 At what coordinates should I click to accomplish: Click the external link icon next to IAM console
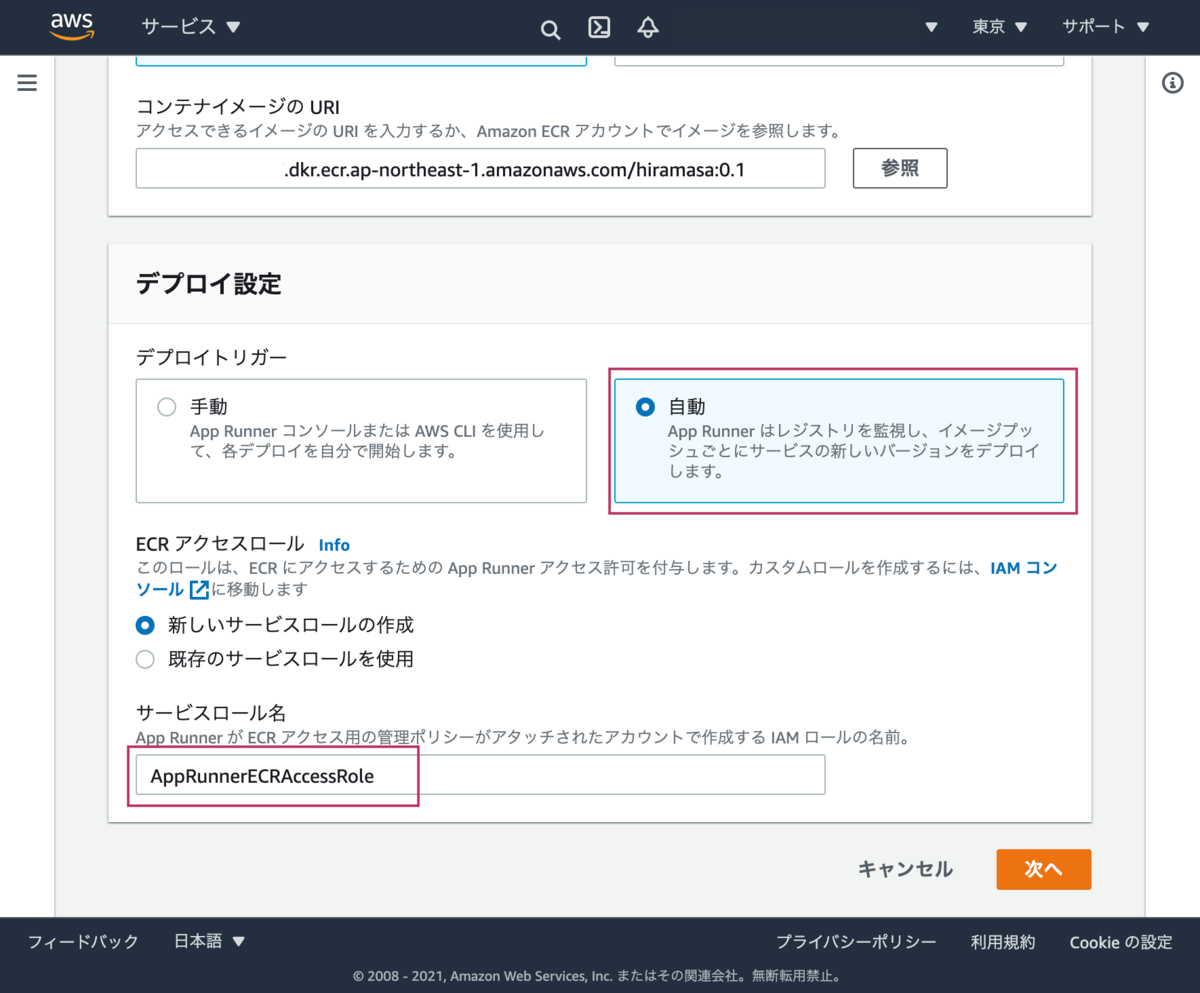point(199,590)
